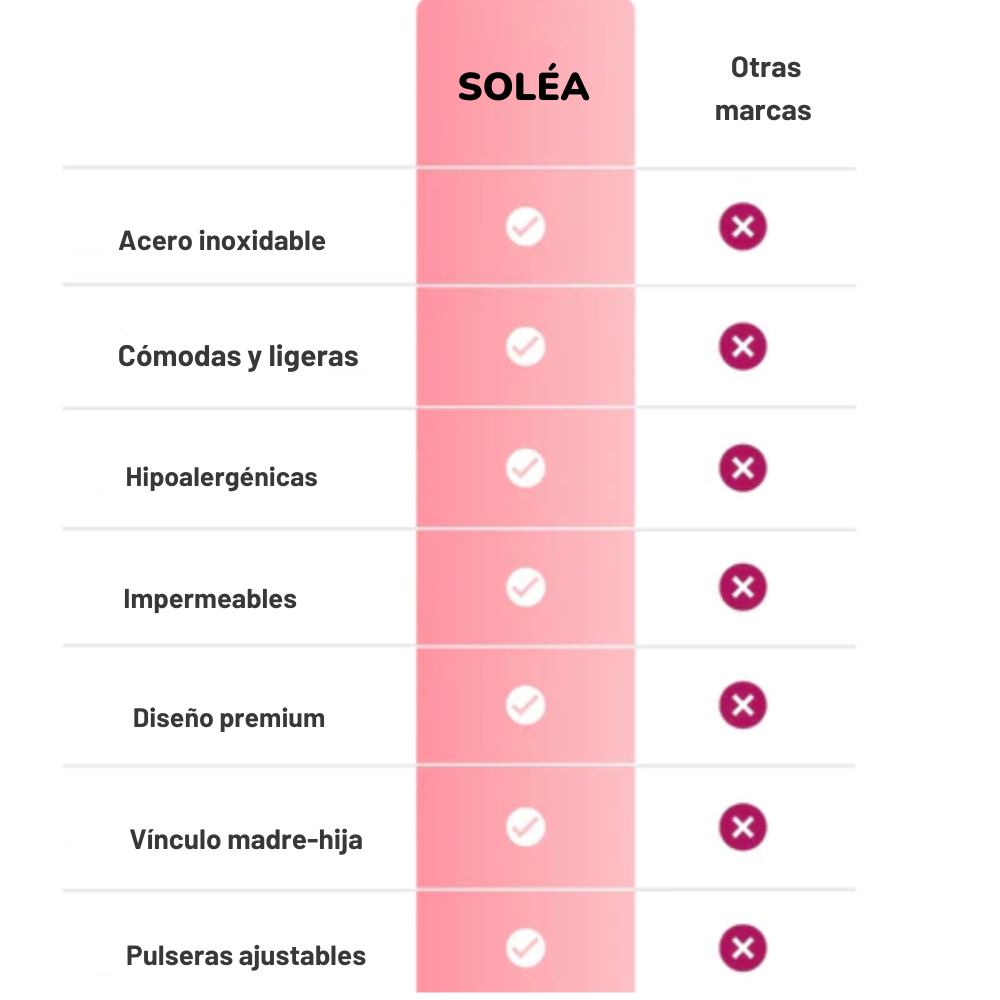Select the Acero inoxidable feature label
1000x1000 pixels.
click(222, 241)
